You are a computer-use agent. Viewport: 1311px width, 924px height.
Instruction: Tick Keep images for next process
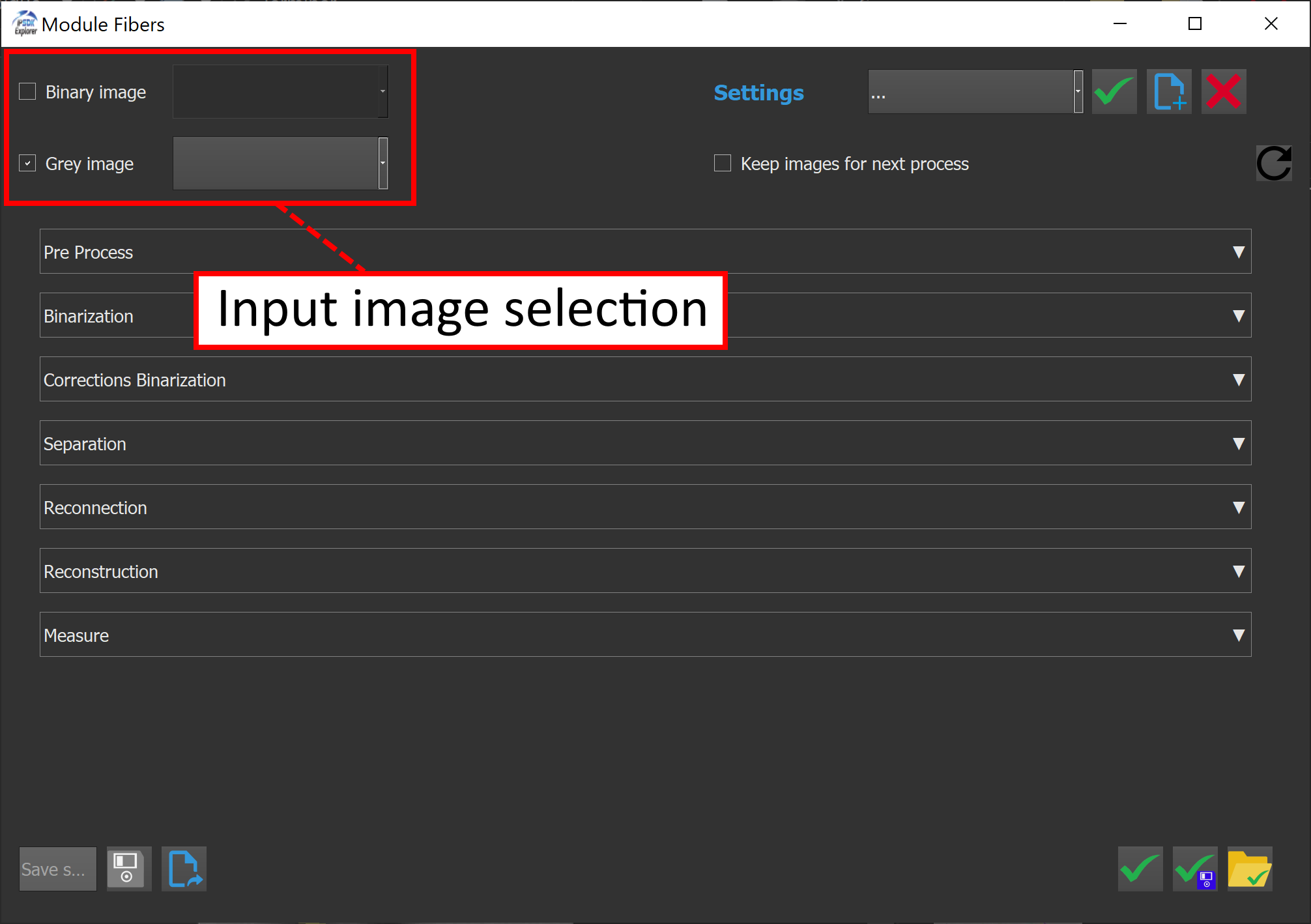[x=723, y=163]
